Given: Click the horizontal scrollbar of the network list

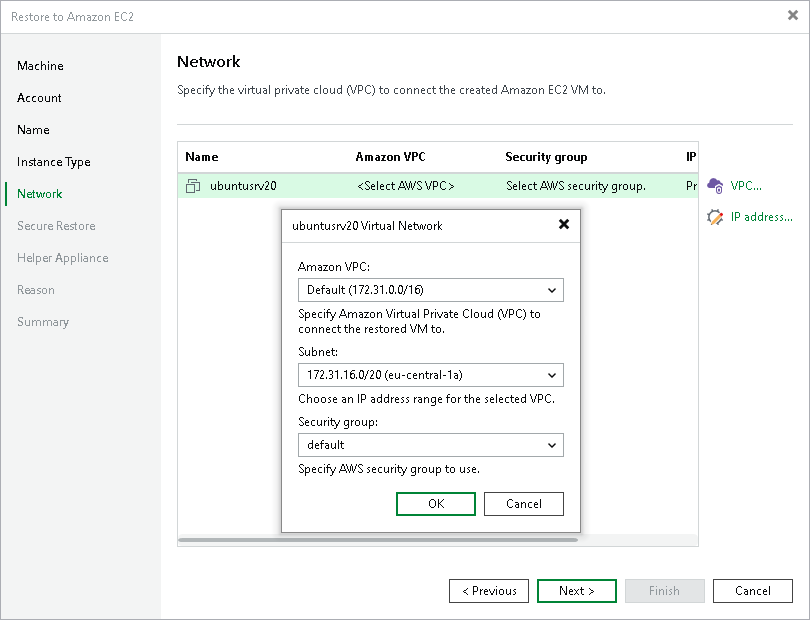Looking at the screenshot, I should point(378,540).
